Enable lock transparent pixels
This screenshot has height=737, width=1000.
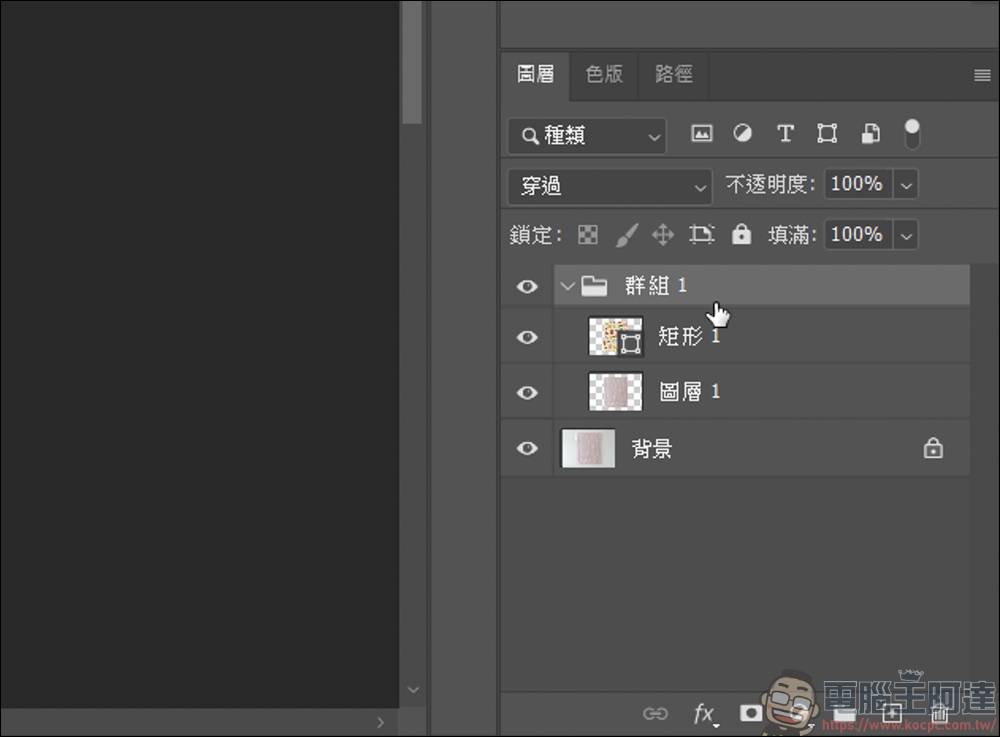(x=587, y=234)
